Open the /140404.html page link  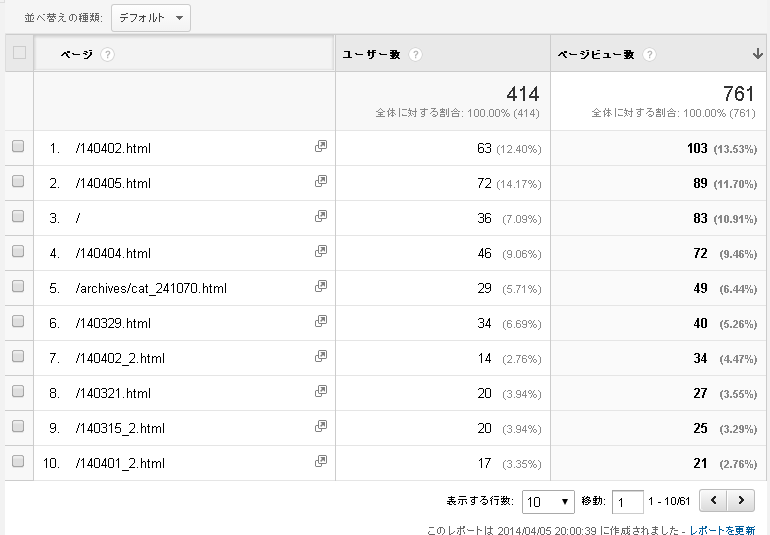[x=113, y=253]
